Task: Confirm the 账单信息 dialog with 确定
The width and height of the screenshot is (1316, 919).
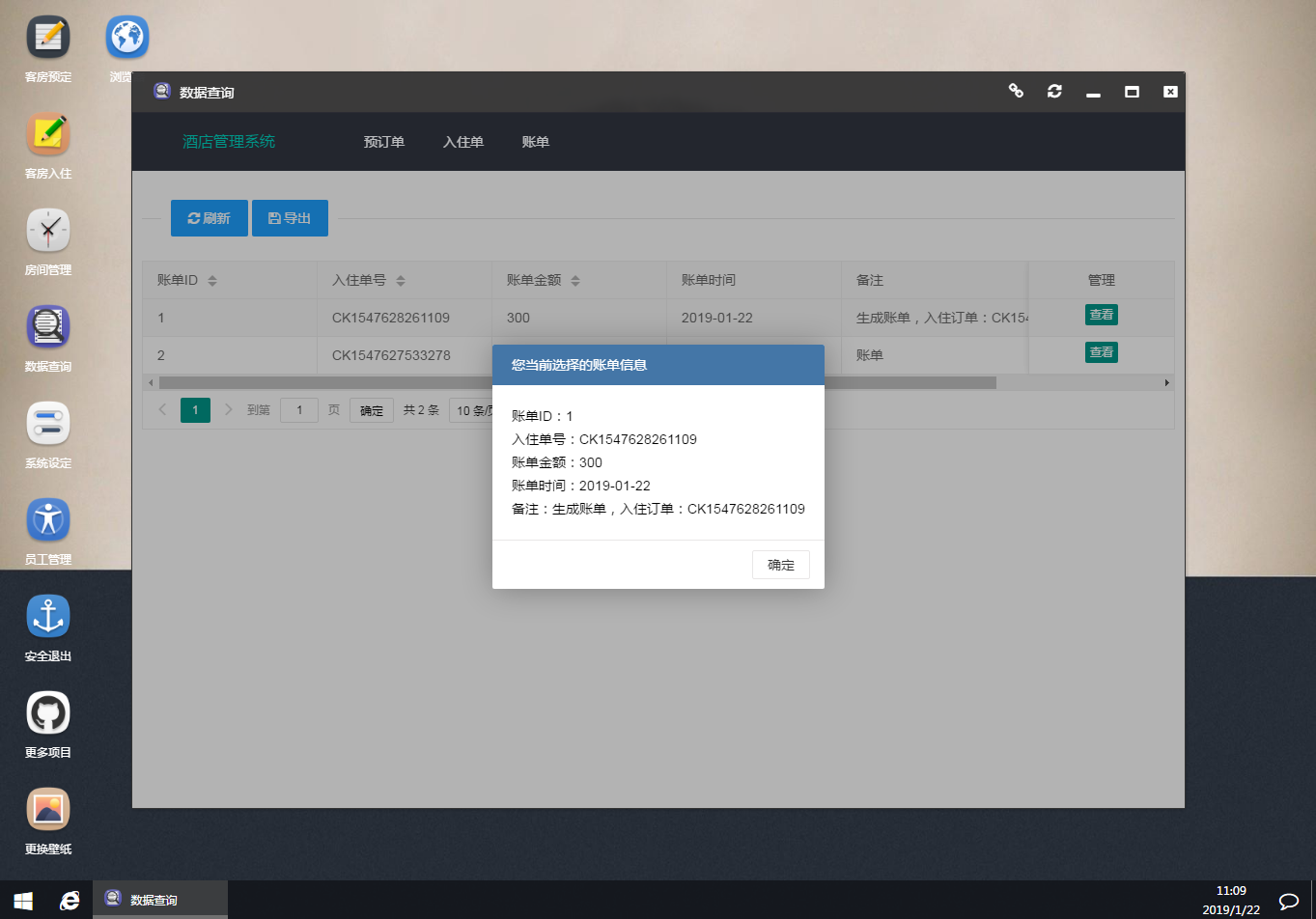Action: (x=781, y=565)
